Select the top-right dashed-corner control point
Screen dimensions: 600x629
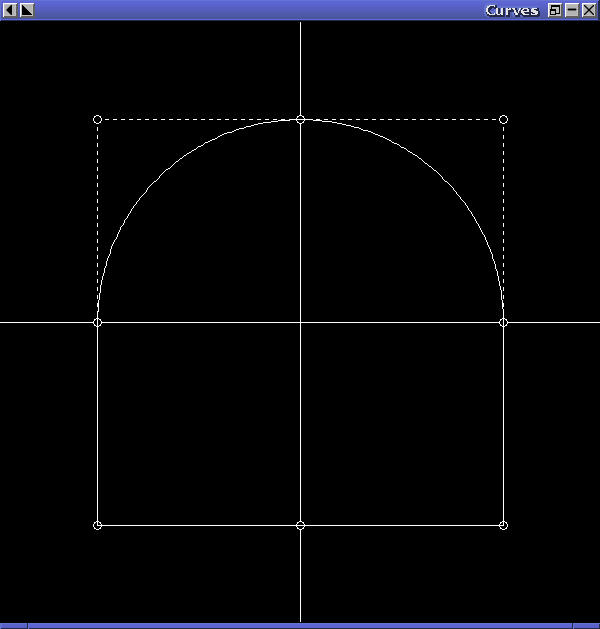[x=503, y=120]
